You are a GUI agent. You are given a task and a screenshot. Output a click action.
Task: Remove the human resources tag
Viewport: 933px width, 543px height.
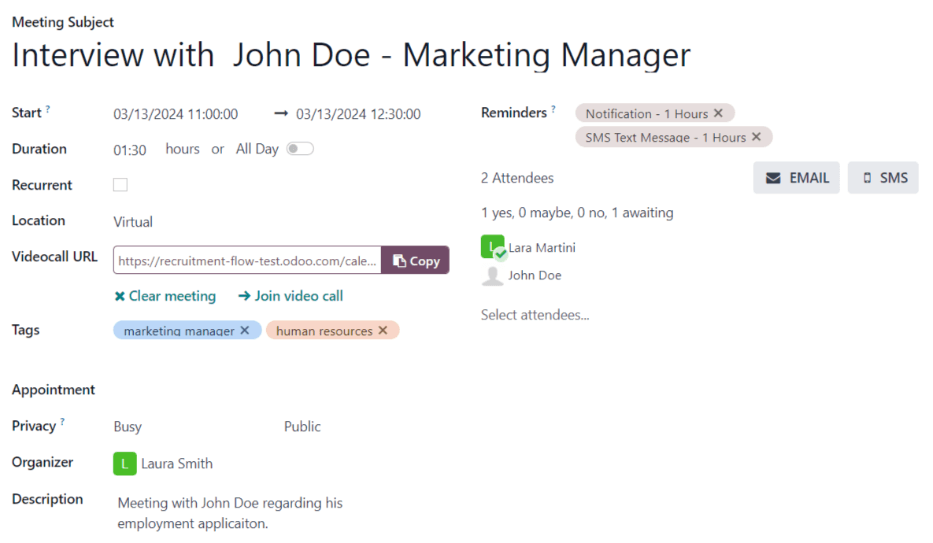coord(383,331)
